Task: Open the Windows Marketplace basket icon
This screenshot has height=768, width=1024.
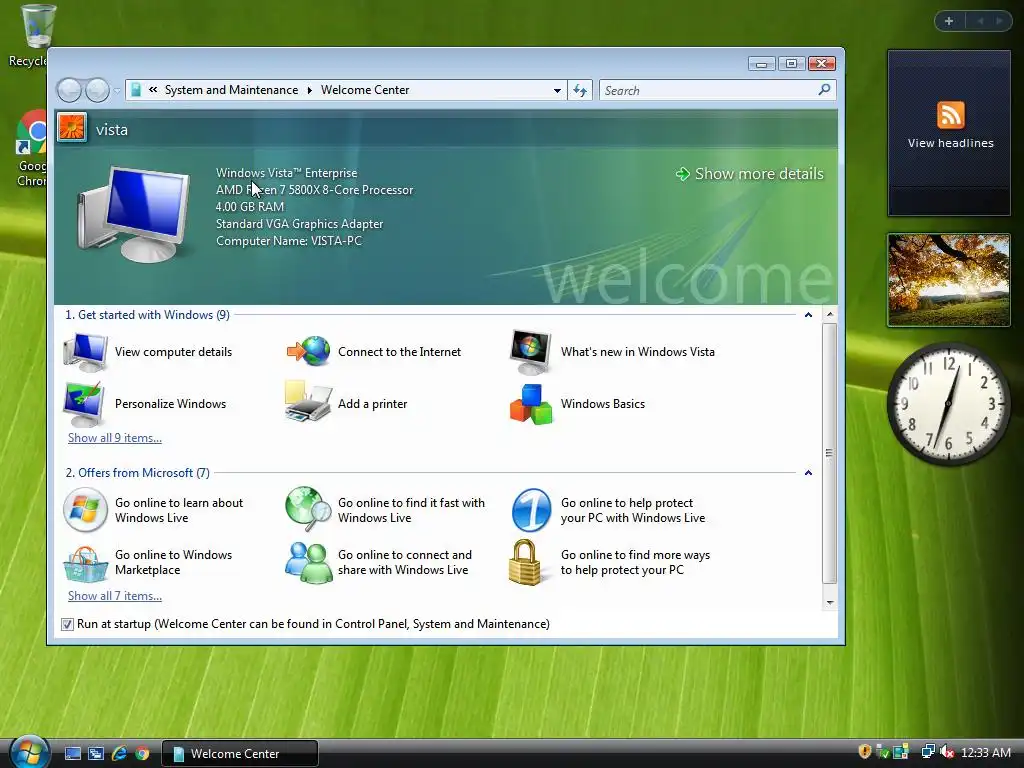Action: (x=86, y=563)
